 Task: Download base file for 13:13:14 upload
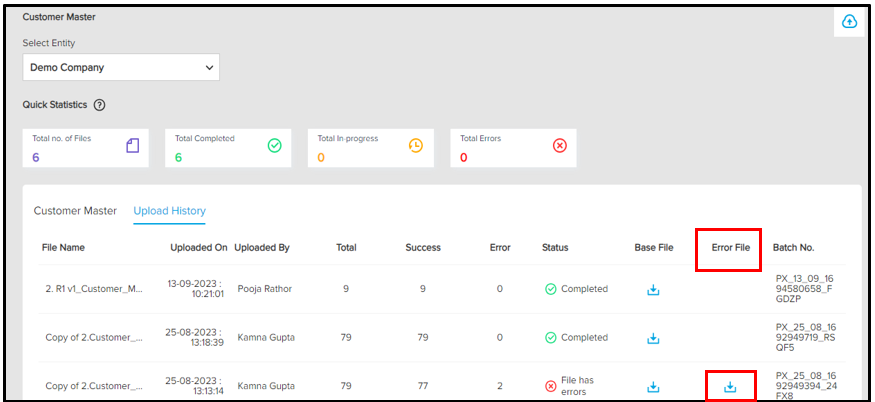653,386
